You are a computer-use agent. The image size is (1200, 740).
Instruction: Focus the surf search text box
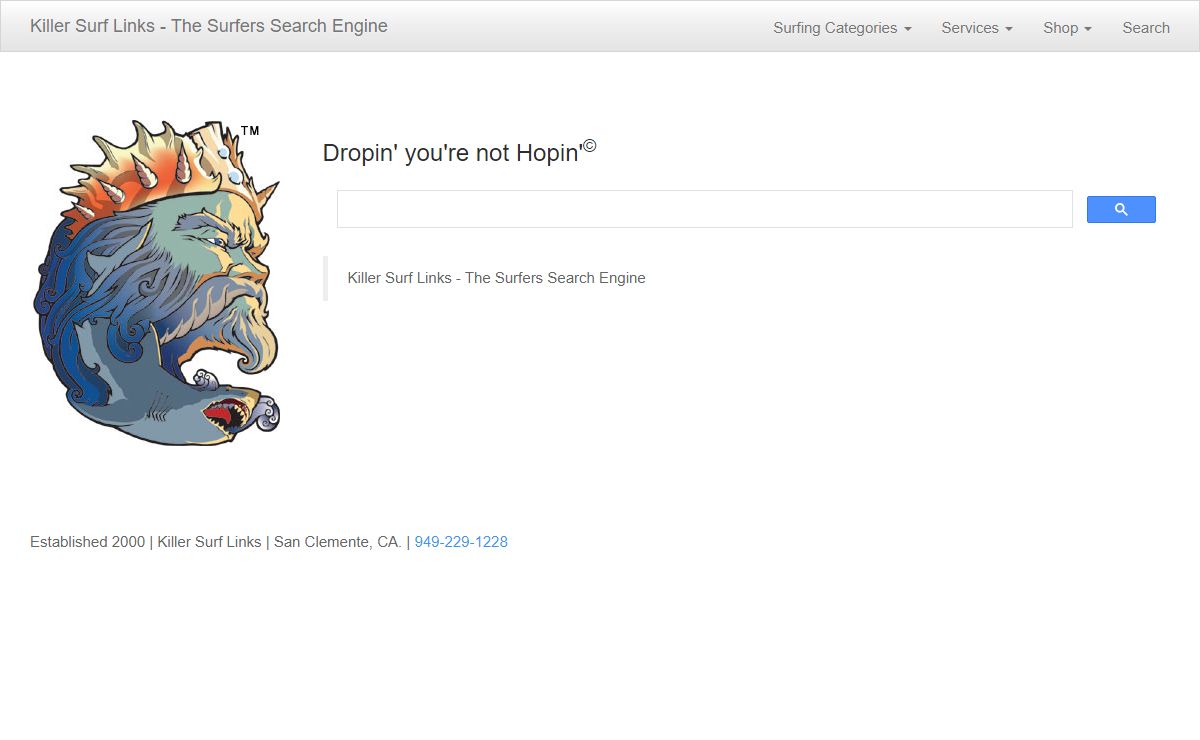tap(705, 209)
